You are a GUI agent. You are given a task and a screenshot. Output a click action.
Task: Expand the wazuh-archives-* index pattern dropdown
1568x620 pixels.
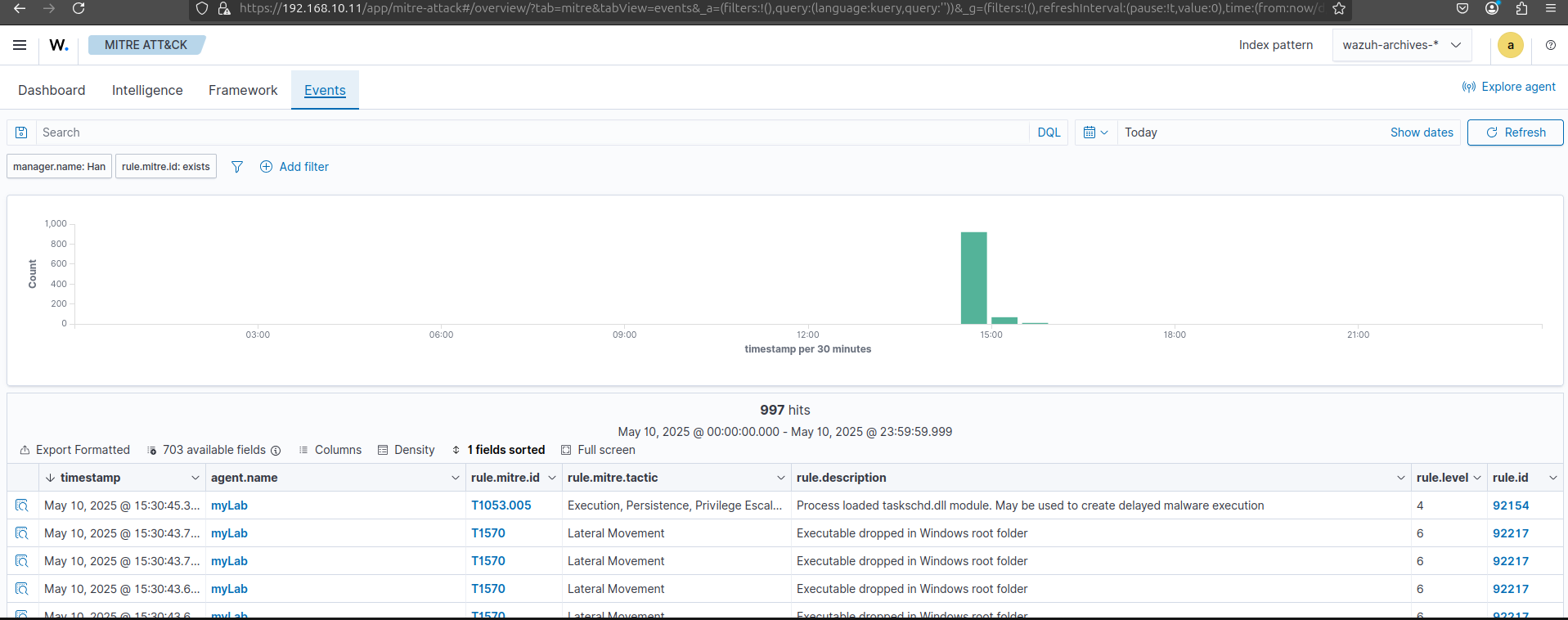(1401, 45)
